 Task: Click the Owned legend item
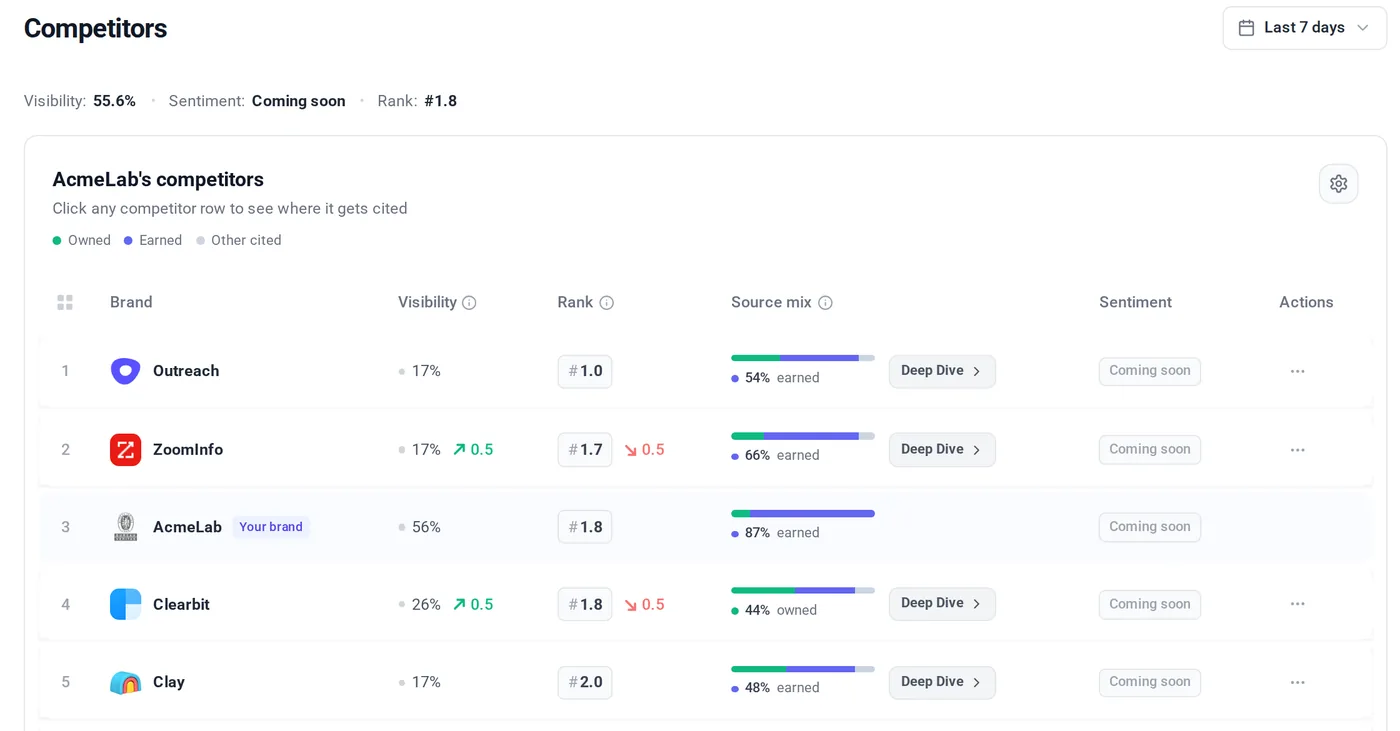point(82,240)
